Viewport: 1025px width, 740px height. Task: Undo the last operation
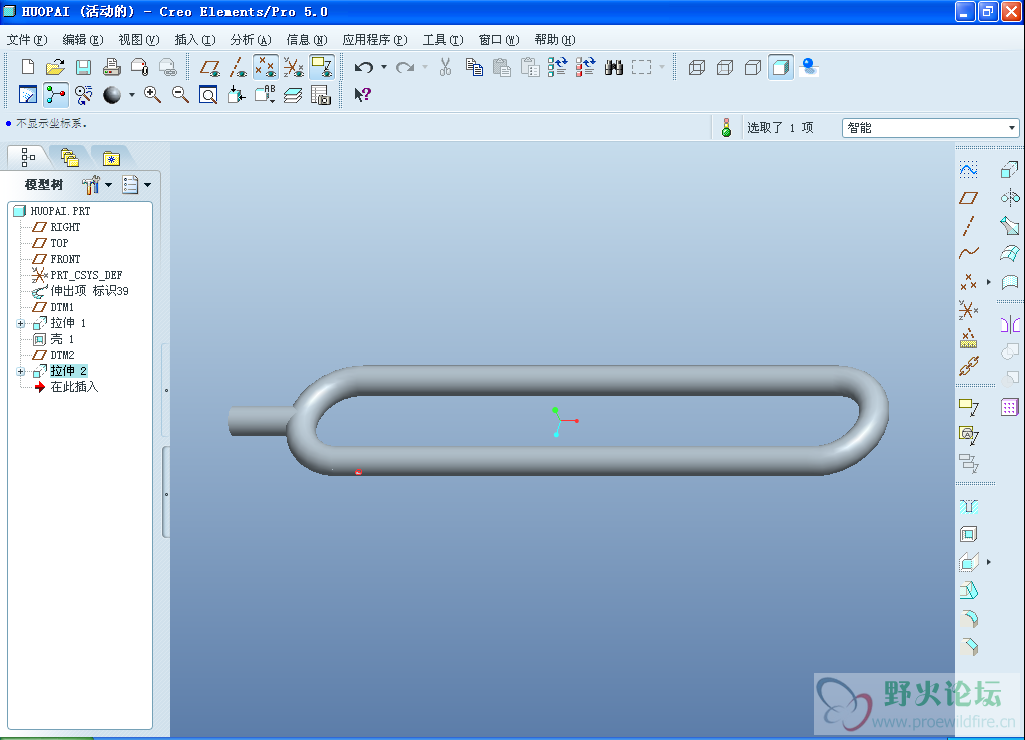coord(364,67)
